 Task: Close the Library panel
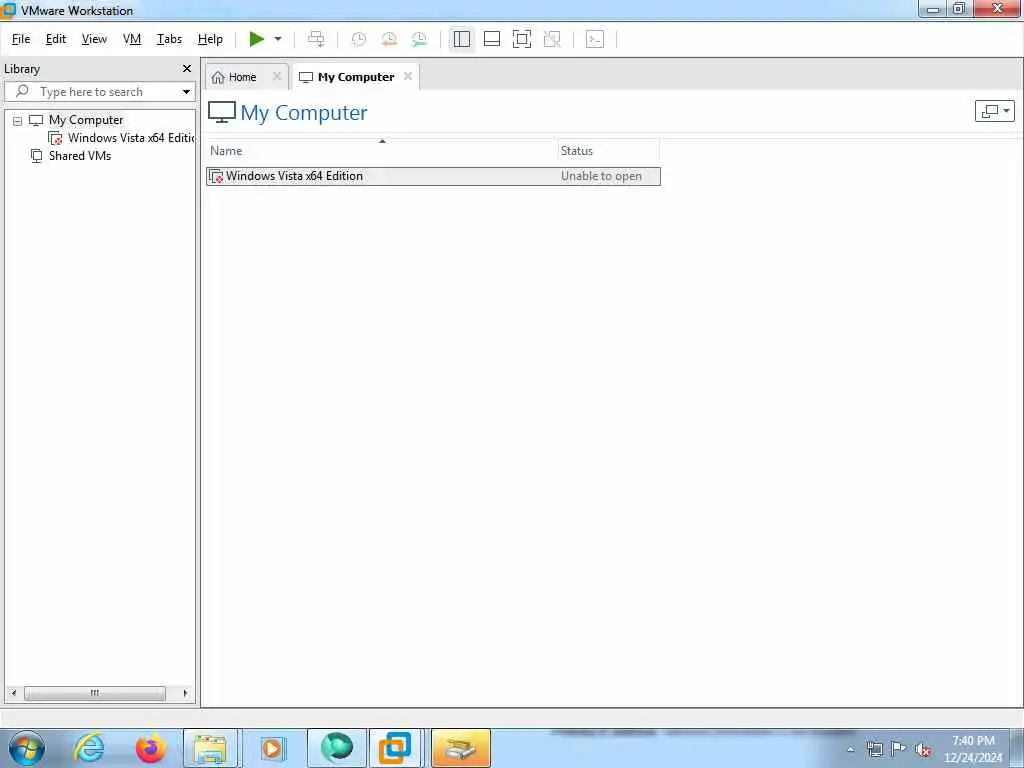point(187,69)
